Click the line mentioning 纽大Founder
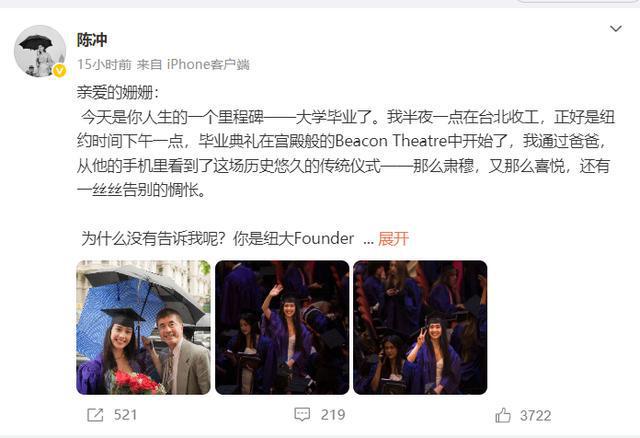Screen dimensions: 640x438 (218, 239)
